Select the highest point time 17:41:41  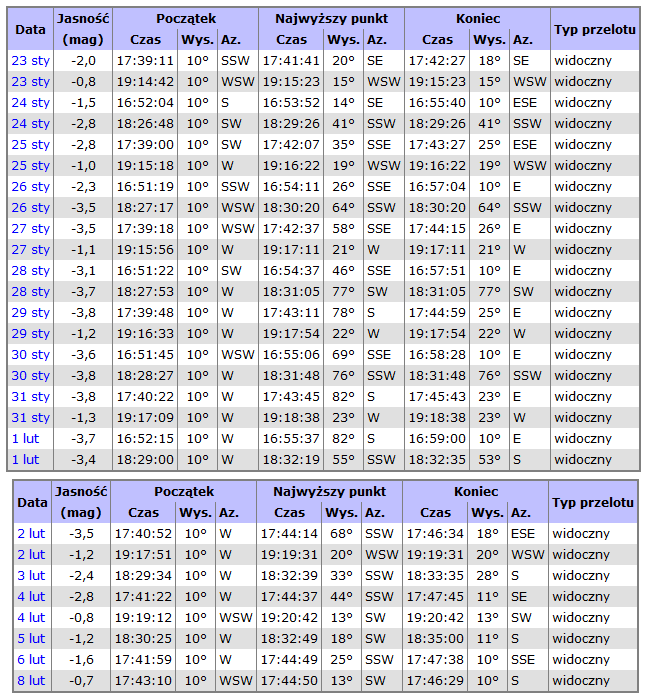pos(291,60)
